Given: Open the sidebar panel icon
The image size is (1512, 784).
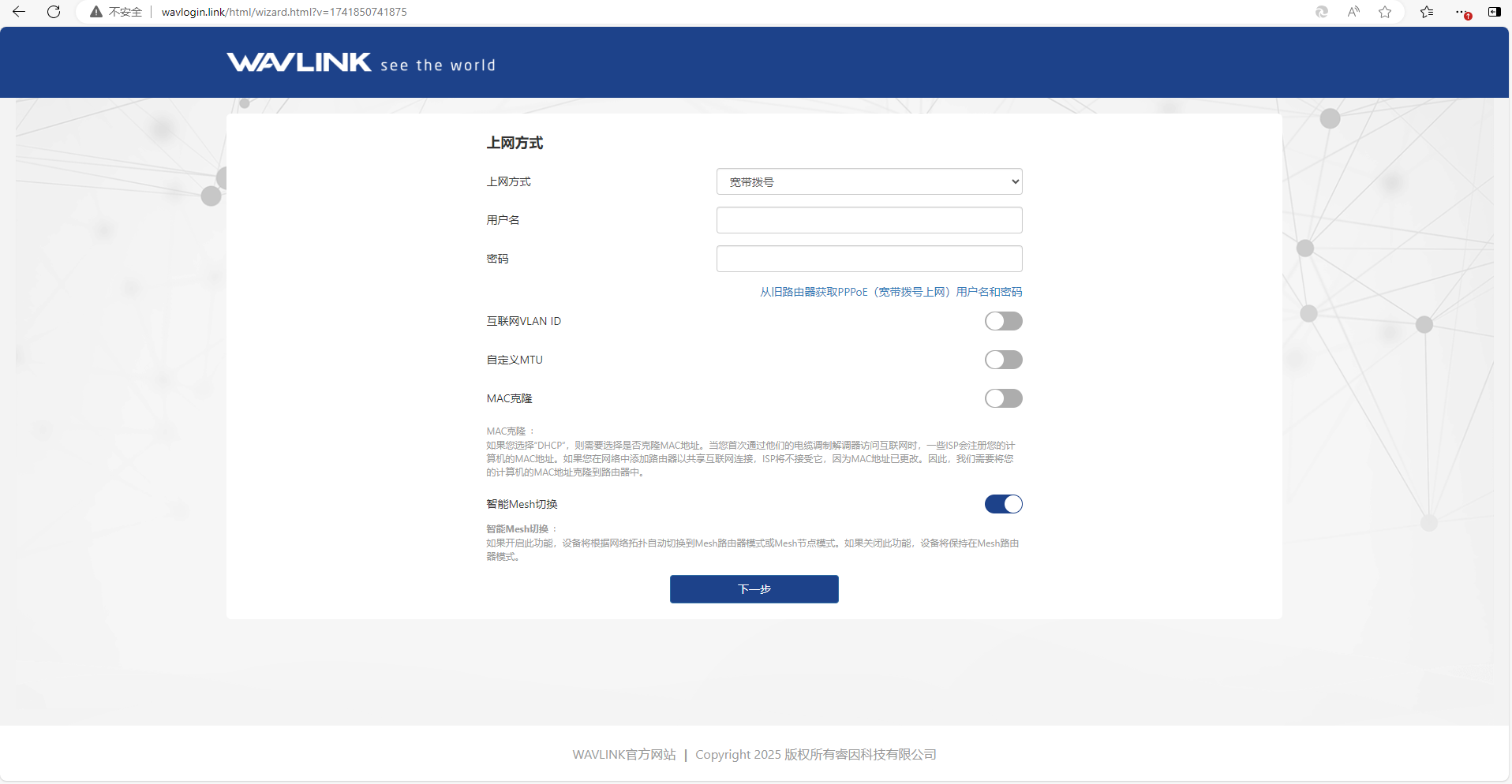Looking at the screenshot, I should [x=1495, y=12].
